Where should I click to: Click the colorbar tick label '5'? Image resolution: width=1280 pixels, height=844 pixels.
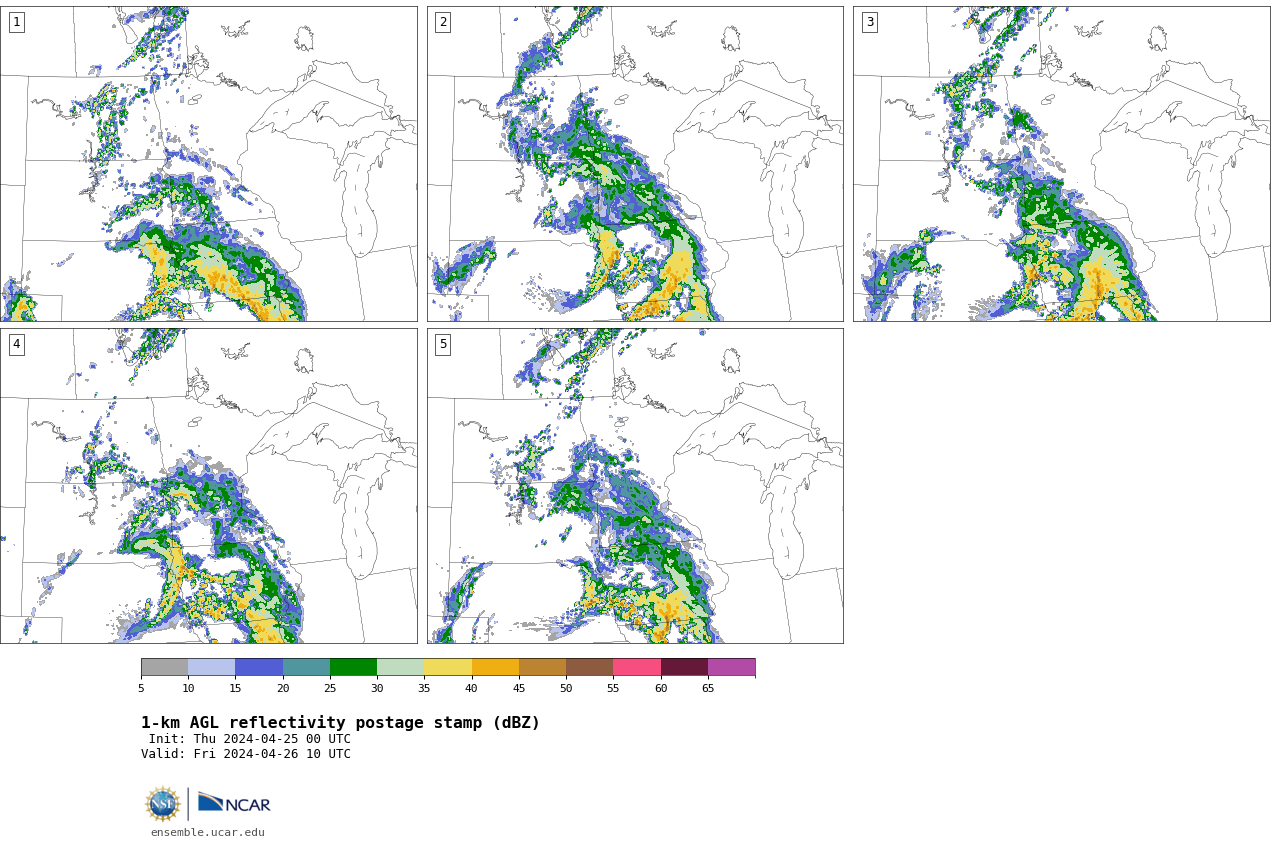(141, 688)
